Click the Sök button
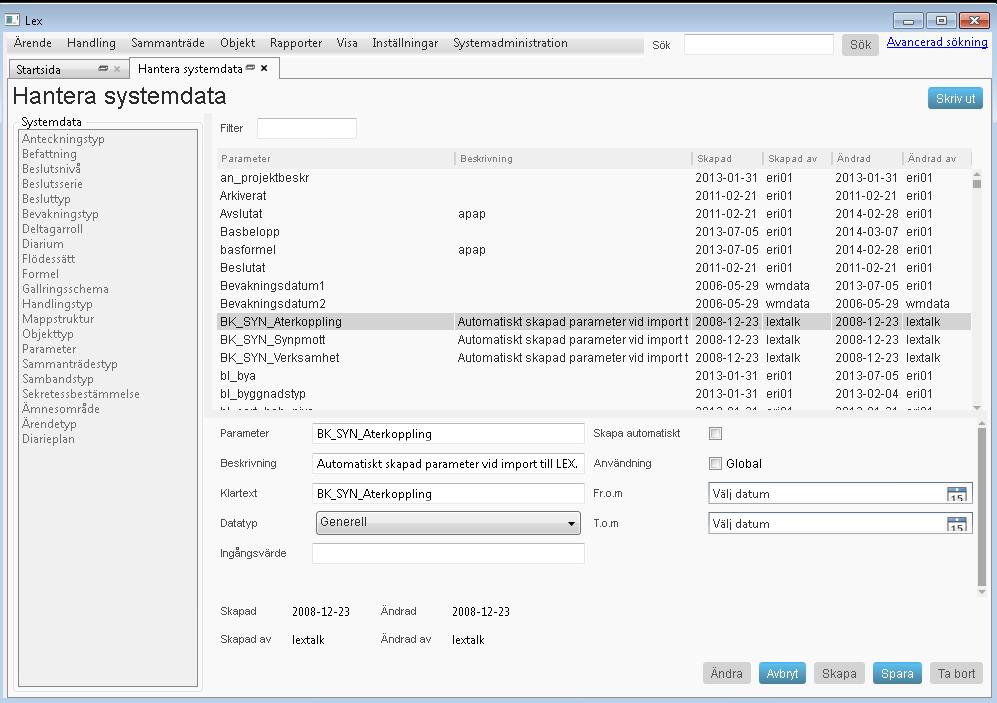This screenshot has width=997, height=703. 860,44
